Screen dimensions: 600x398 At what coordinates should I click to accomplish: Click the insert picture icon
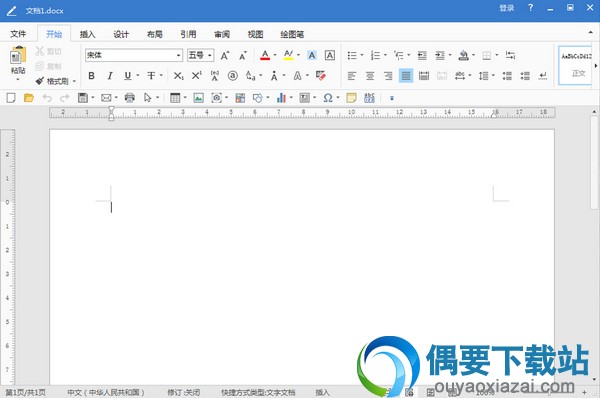(198, 98)
